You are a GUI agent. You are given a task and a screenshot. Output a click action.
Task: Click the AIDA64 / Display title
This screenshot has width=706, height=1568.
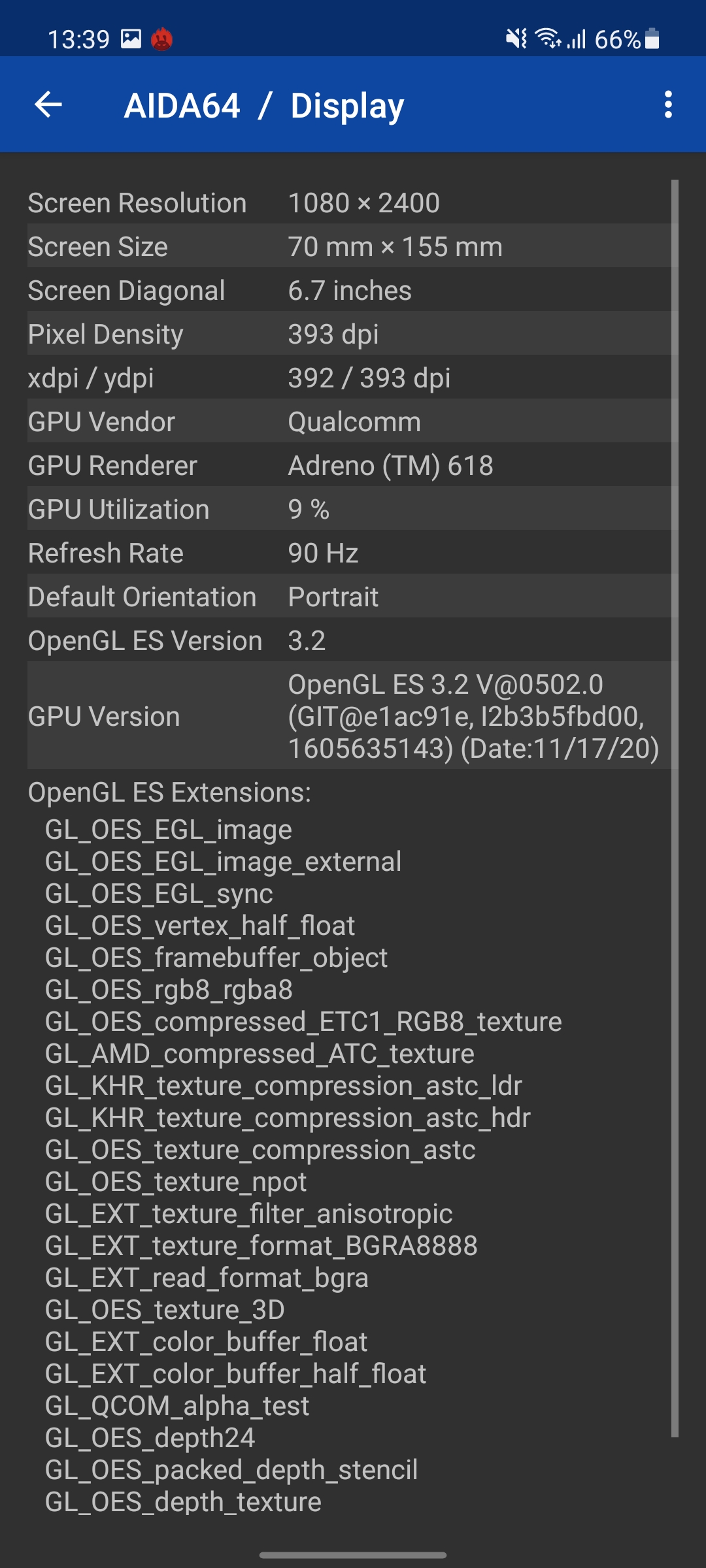coord(264,106)
